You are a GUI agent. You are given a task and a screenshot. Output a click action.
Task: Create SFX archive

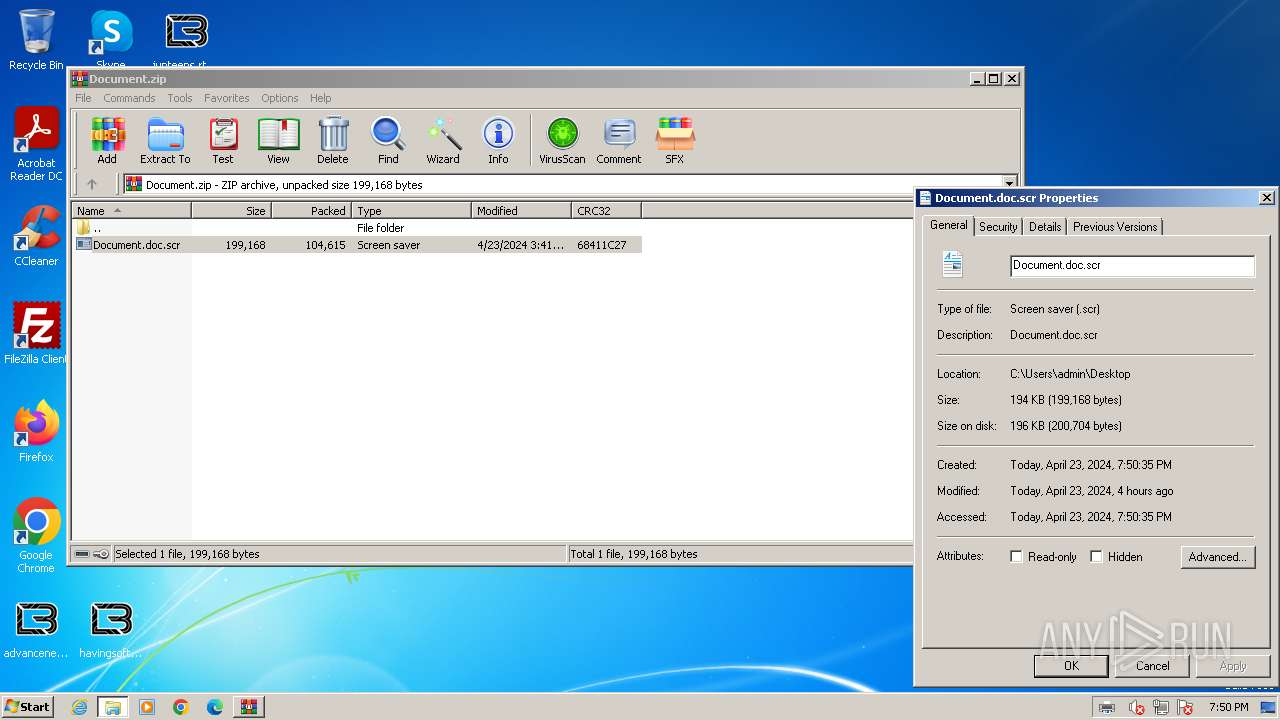coord(675,140)
